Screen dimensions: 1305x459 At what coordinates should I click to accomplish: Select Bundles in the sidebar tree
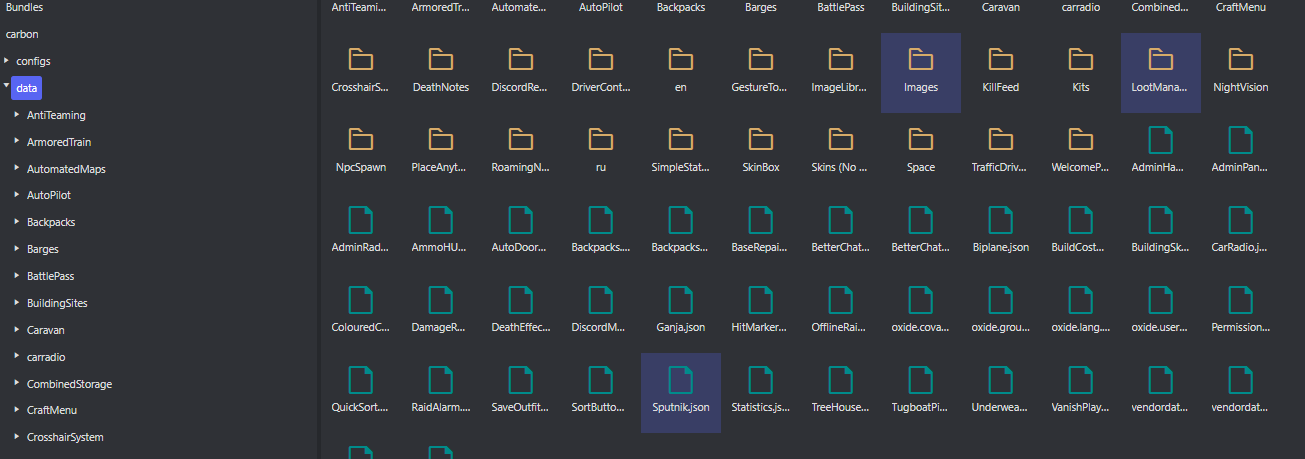pyautogui.click(x=24, y=7)
